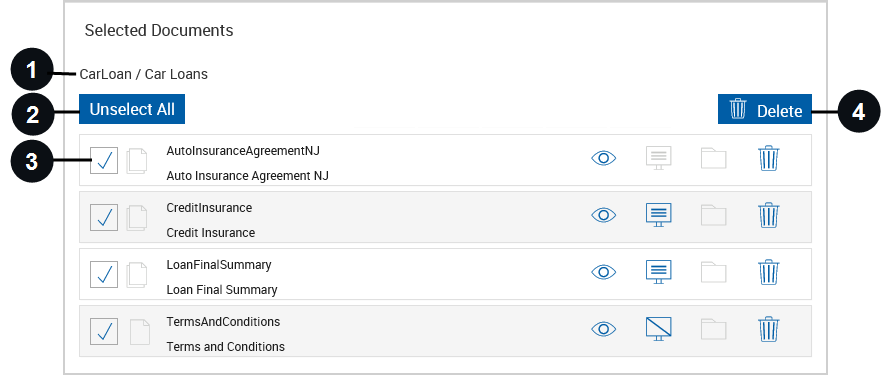Image resolution: width=892 pixels, height=375 pixels.
Task: Toggle the LoanFinalSummary checkbox
Action: [x=104, y=274]
